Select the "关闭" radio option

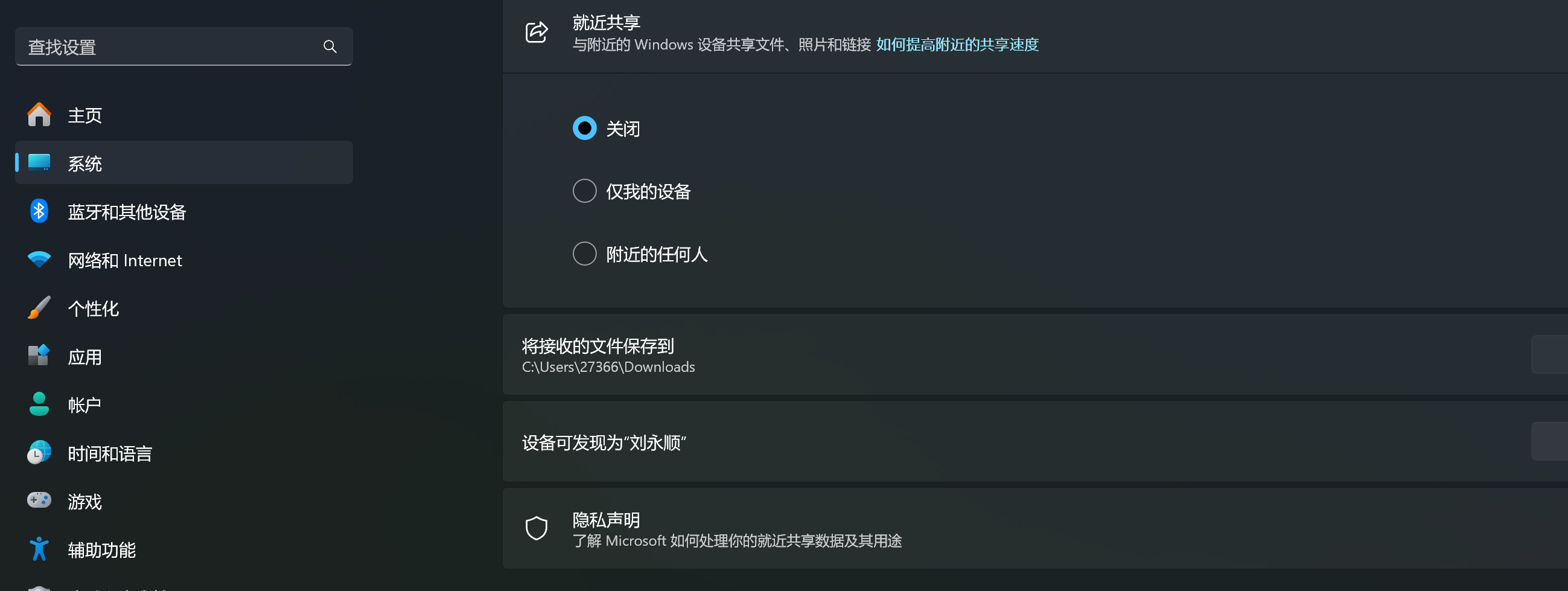click(584, 129)
